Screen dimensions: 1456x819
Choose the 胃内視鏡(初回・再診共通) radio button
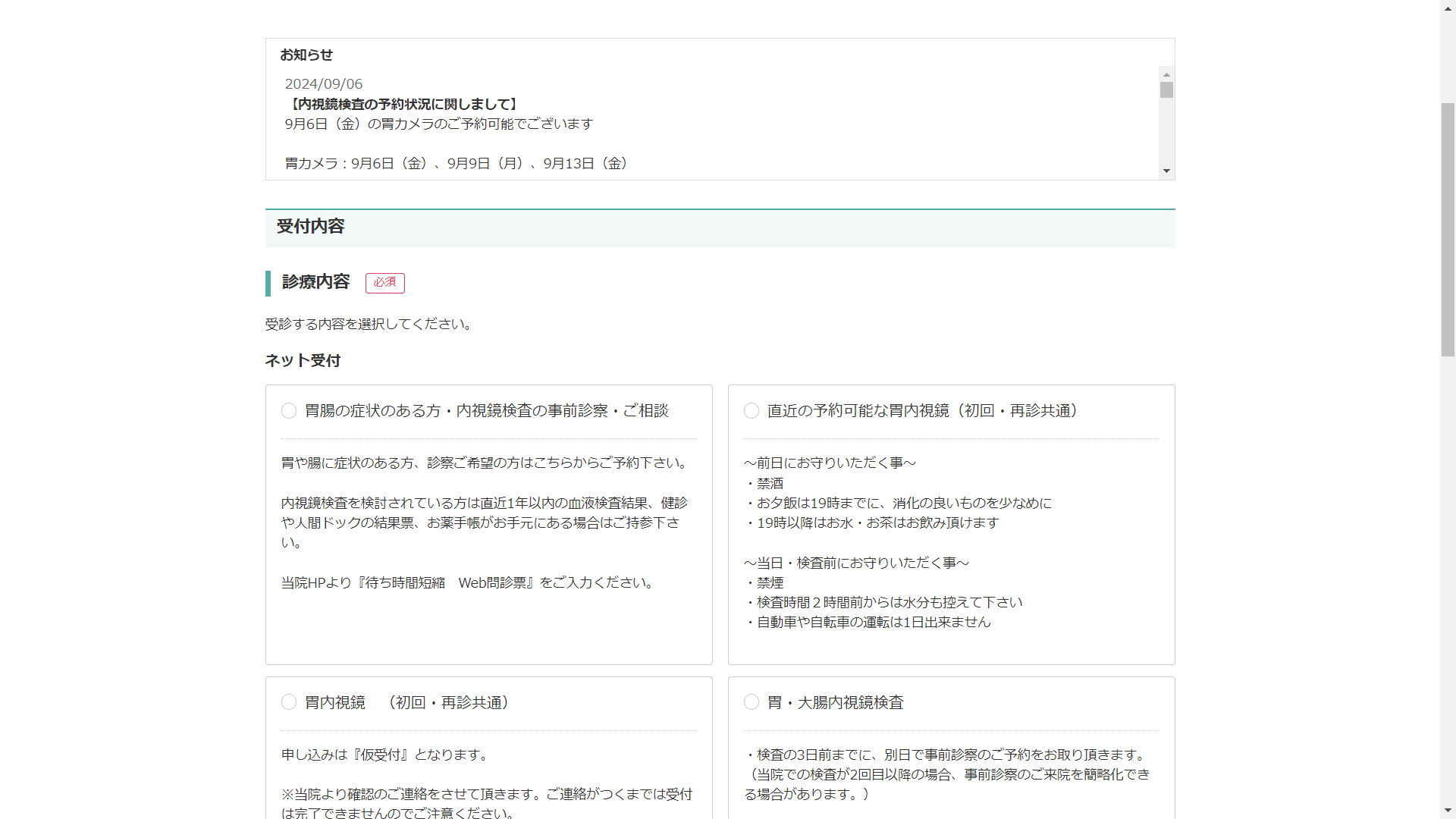[289, 702]
